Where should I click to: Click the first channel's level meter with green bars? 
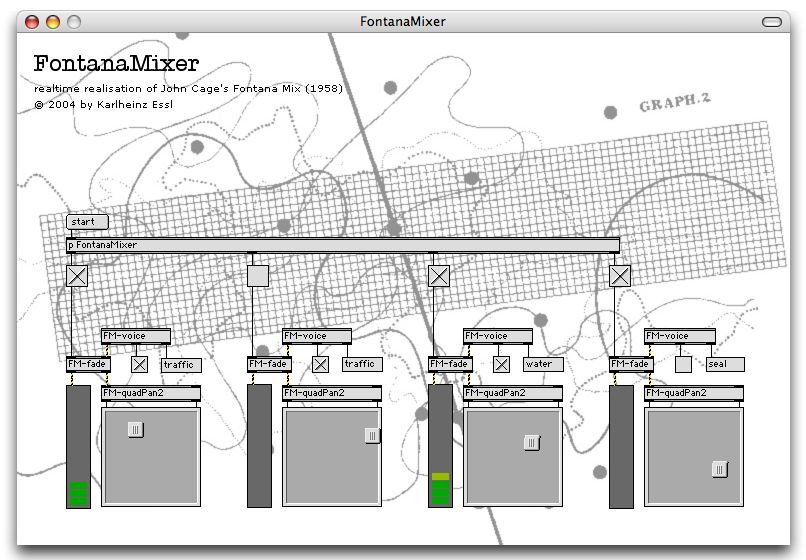coord(79,447)
